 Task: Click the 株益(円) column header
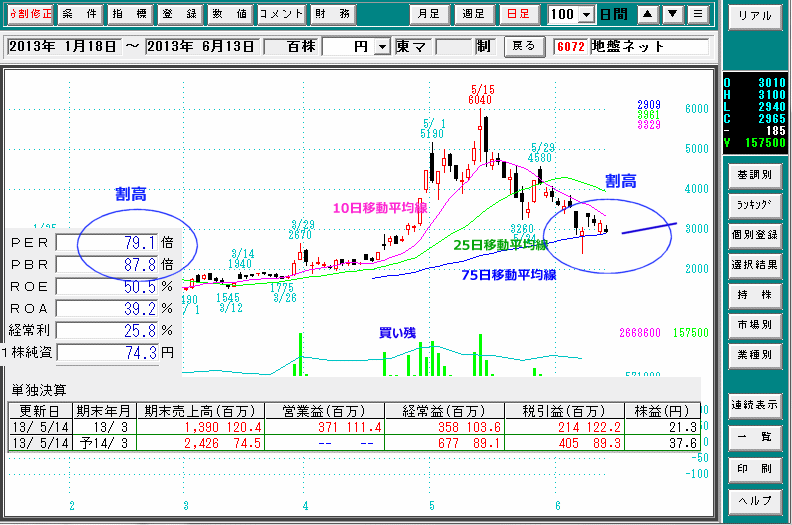click(663, 411)
